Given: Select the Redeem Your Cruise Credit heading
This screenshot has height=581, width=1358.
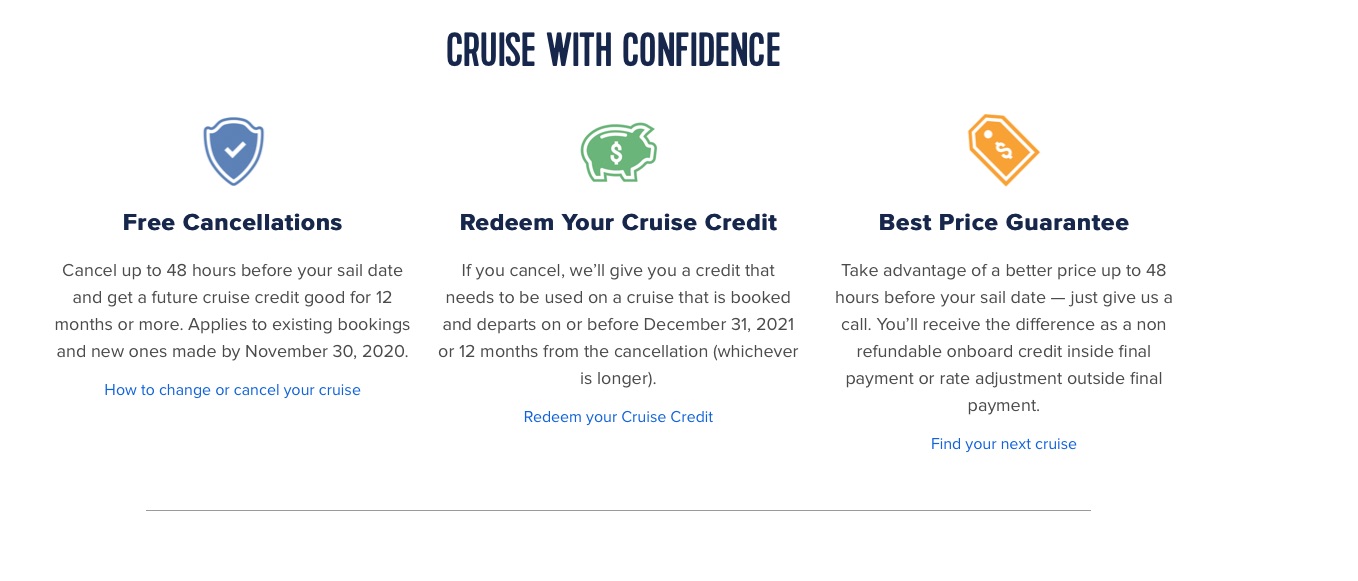Looking at the screenshot, I should [x=618, y=222].
